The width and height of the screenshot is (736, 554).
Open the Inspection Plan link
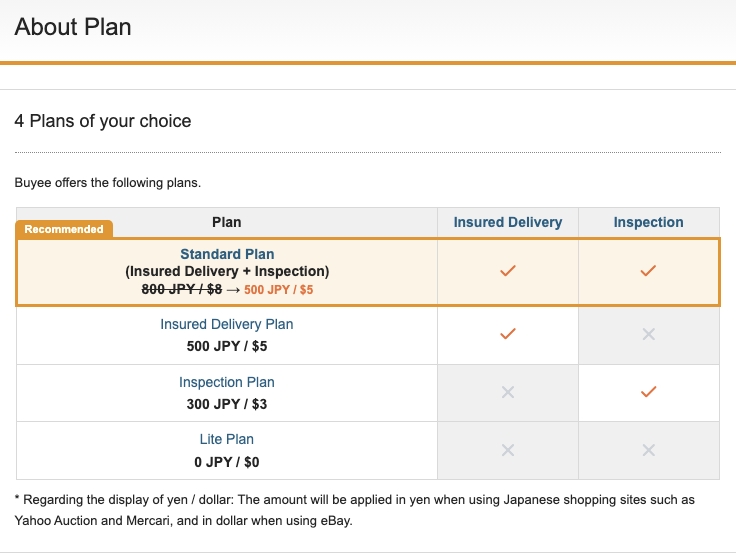227,382
